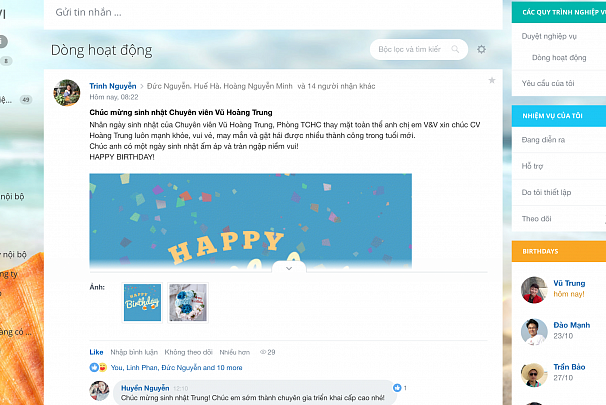Mark the post with the favorite star
The height and width of the screenshot is (405, 606).
[492, 80]
